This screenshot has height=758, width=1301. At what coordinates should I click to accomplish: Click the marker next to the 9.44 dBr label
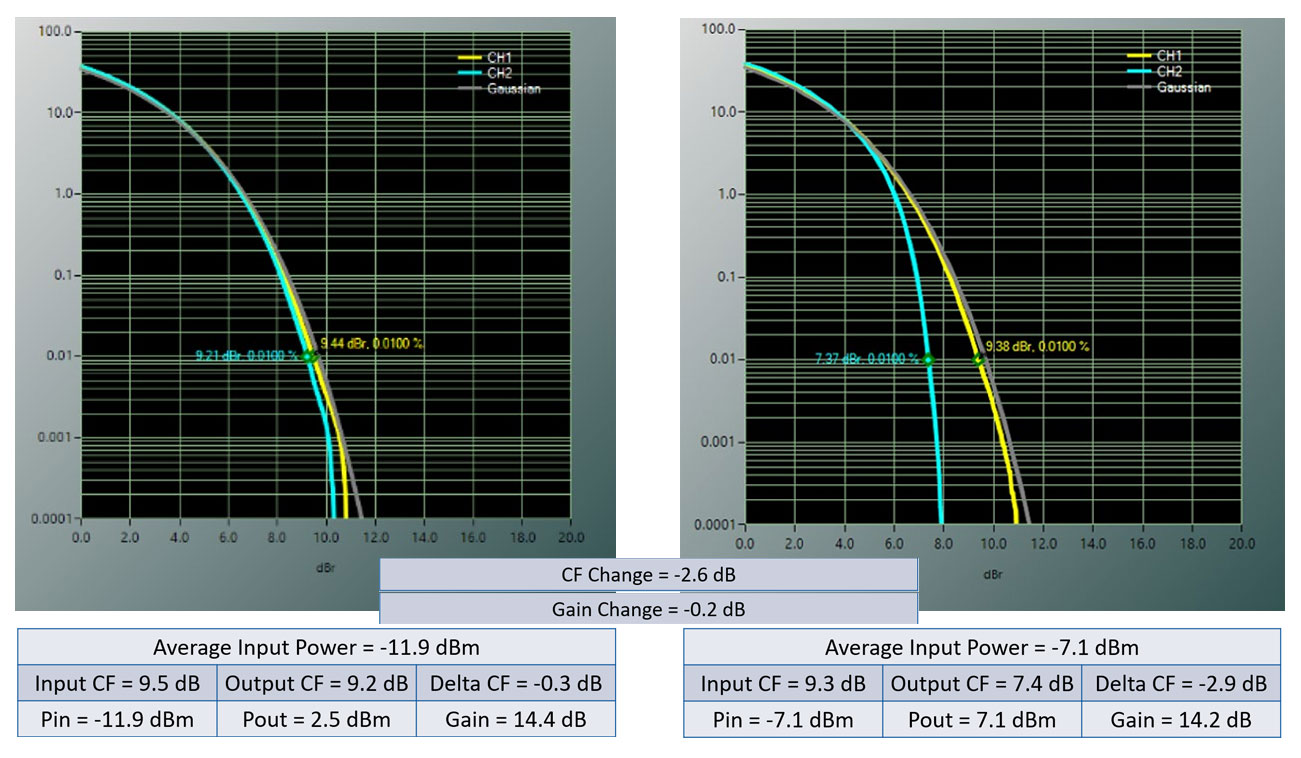pos(313,356)
